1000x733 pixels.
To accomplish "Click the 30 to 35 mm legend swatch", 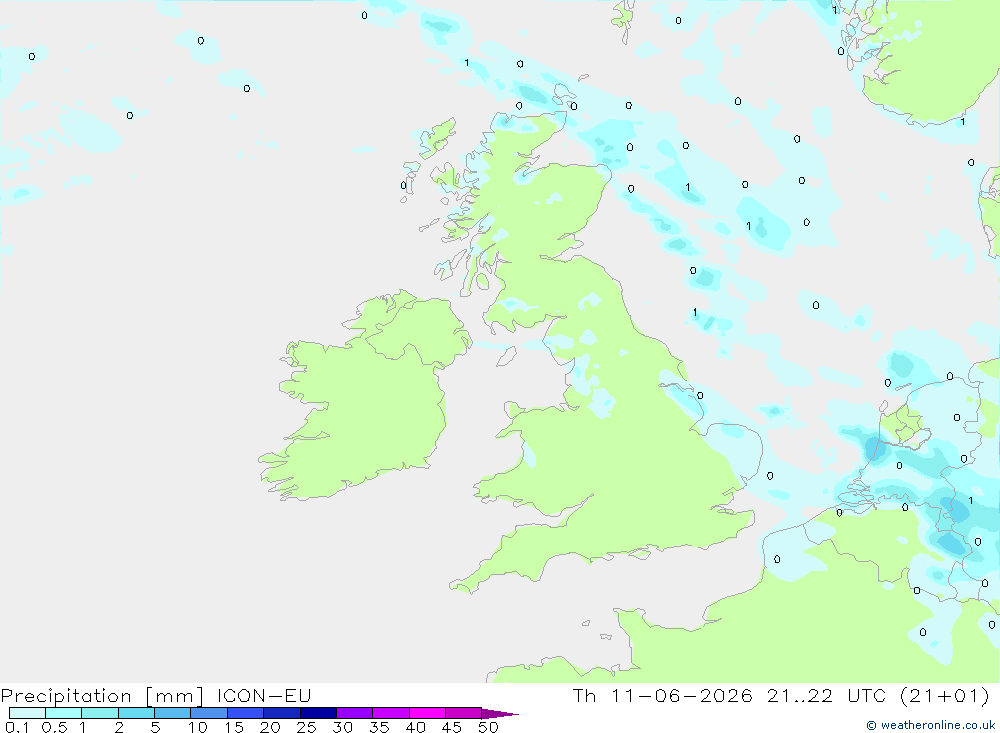I will coord(355,713).
